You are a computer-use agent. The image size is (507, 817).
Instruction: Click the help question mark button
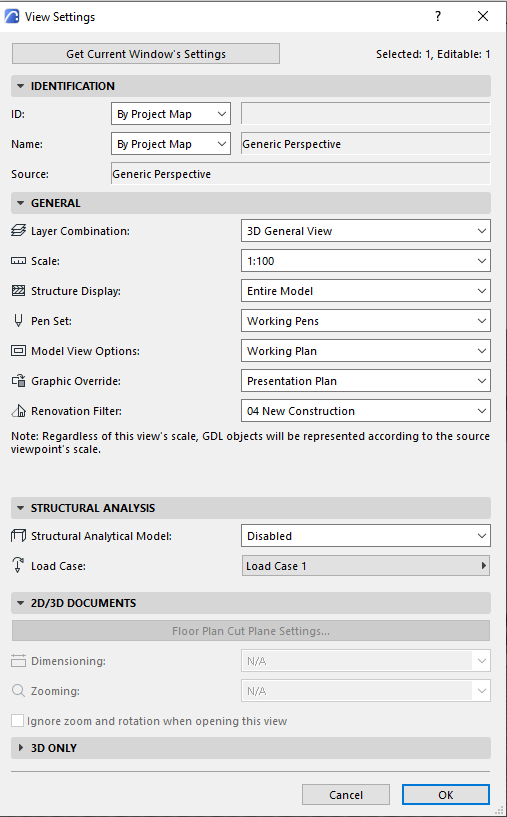point(438,16)
